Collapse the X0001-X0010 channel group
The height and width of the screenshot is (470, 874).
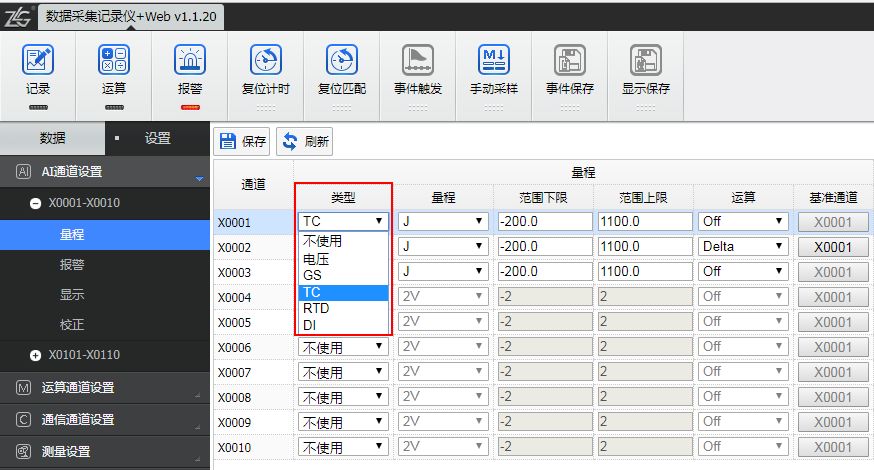point(36,204)
